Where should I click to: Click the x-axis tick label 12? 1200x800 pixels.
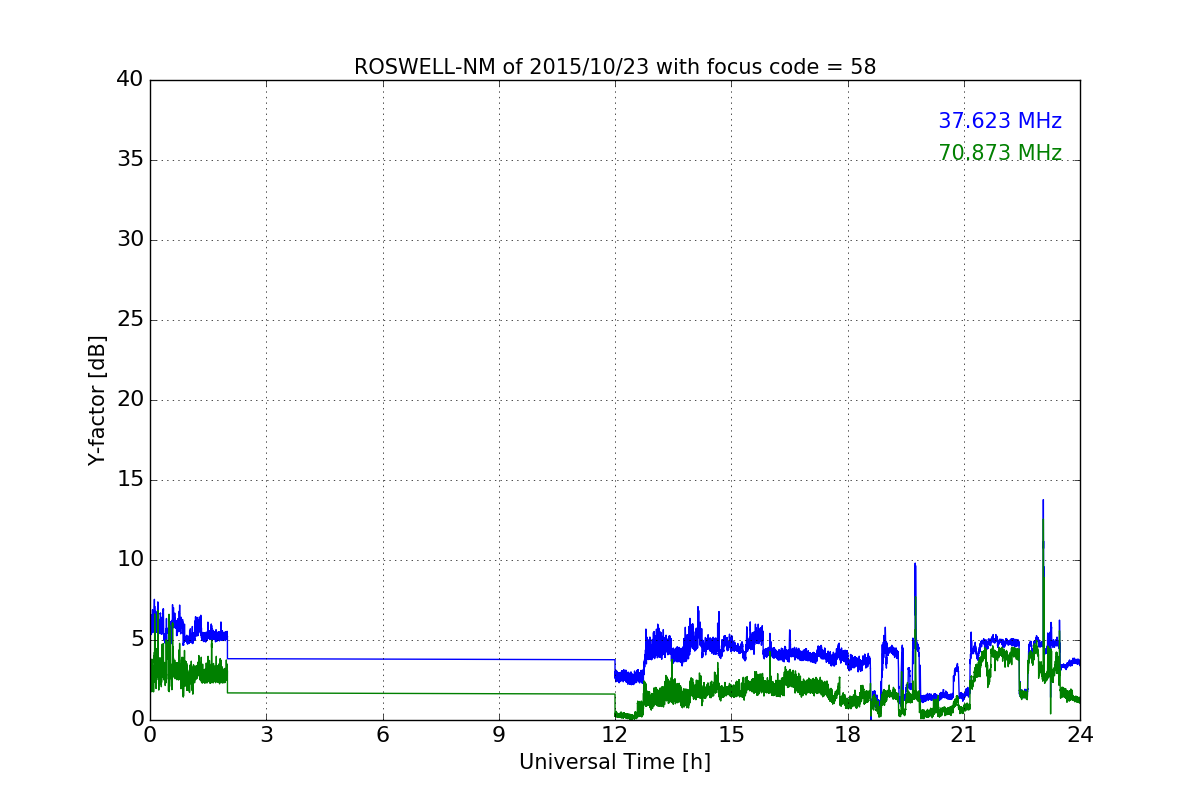pos(615,734)
